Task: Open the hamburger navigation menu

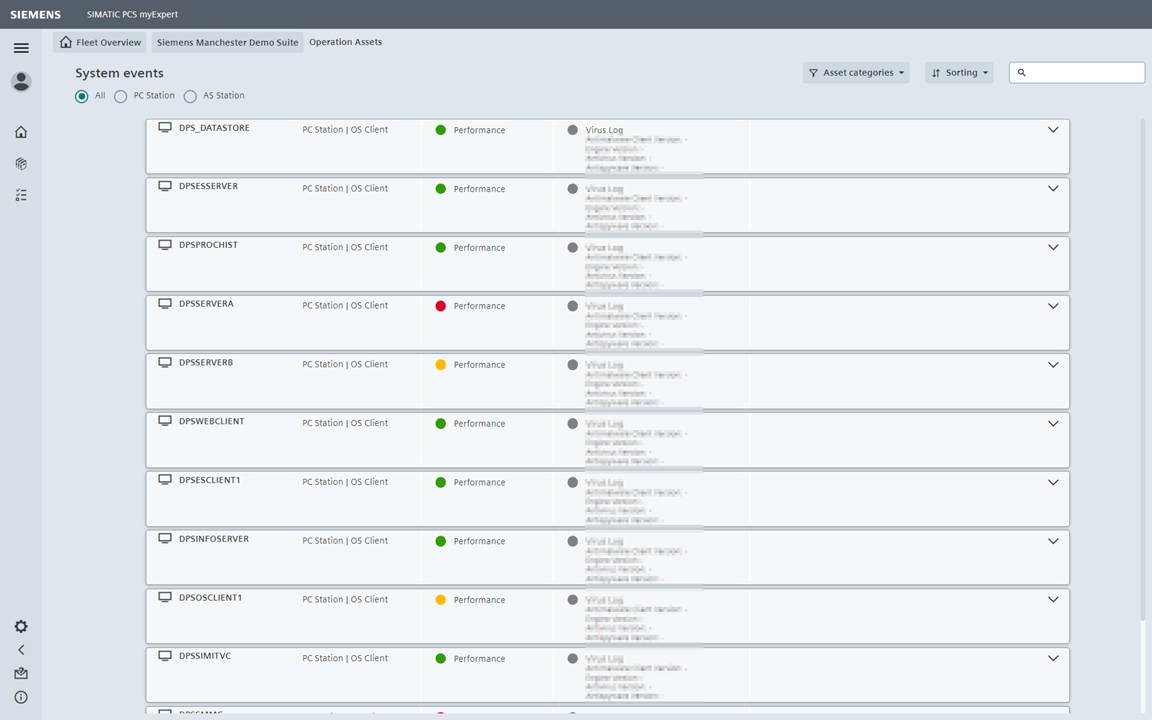Action: 21,48
